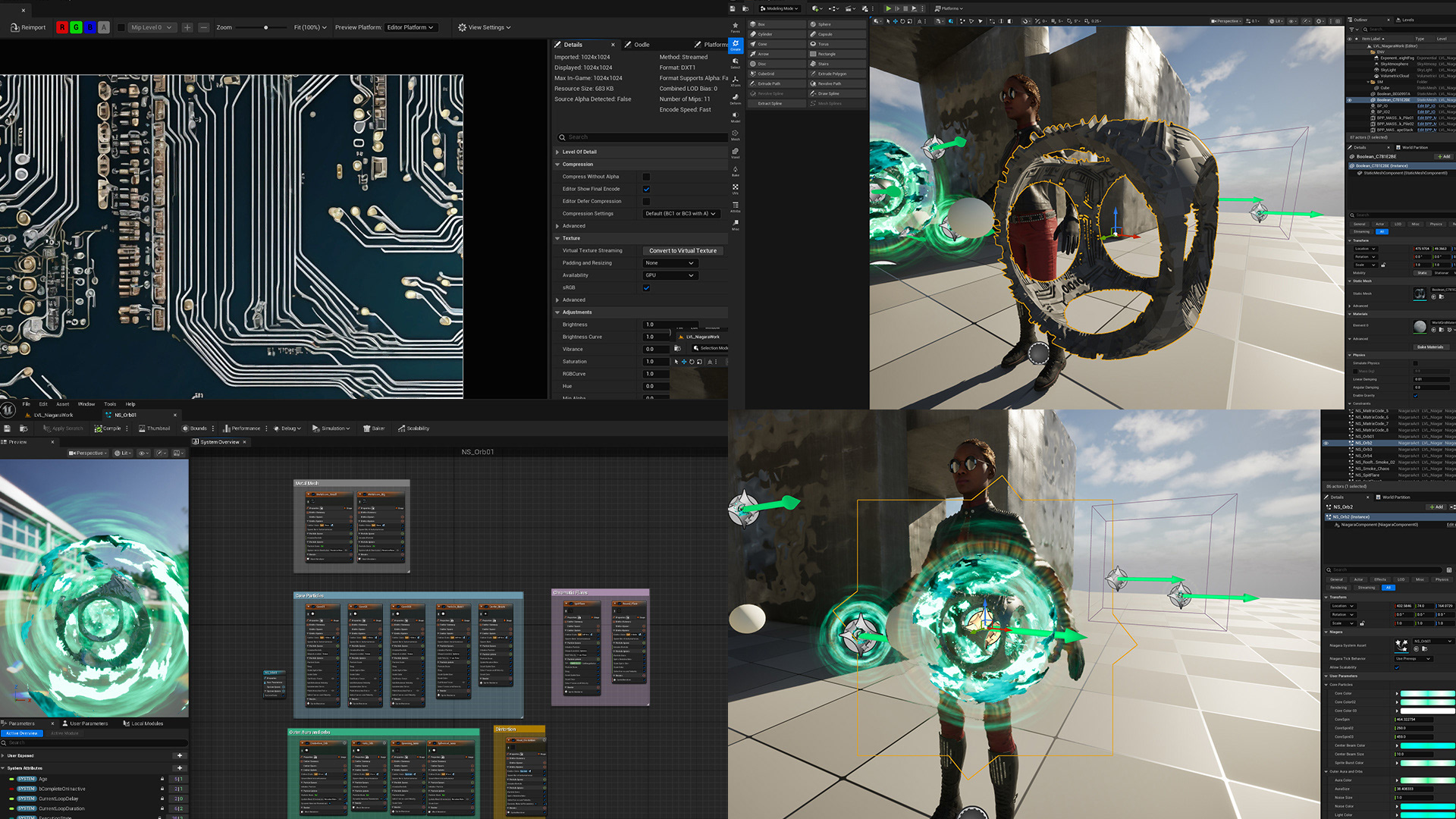1456x819 pixels.
Task: Open the Compression Settings dropdown
Action: click(x=680, y=214)
